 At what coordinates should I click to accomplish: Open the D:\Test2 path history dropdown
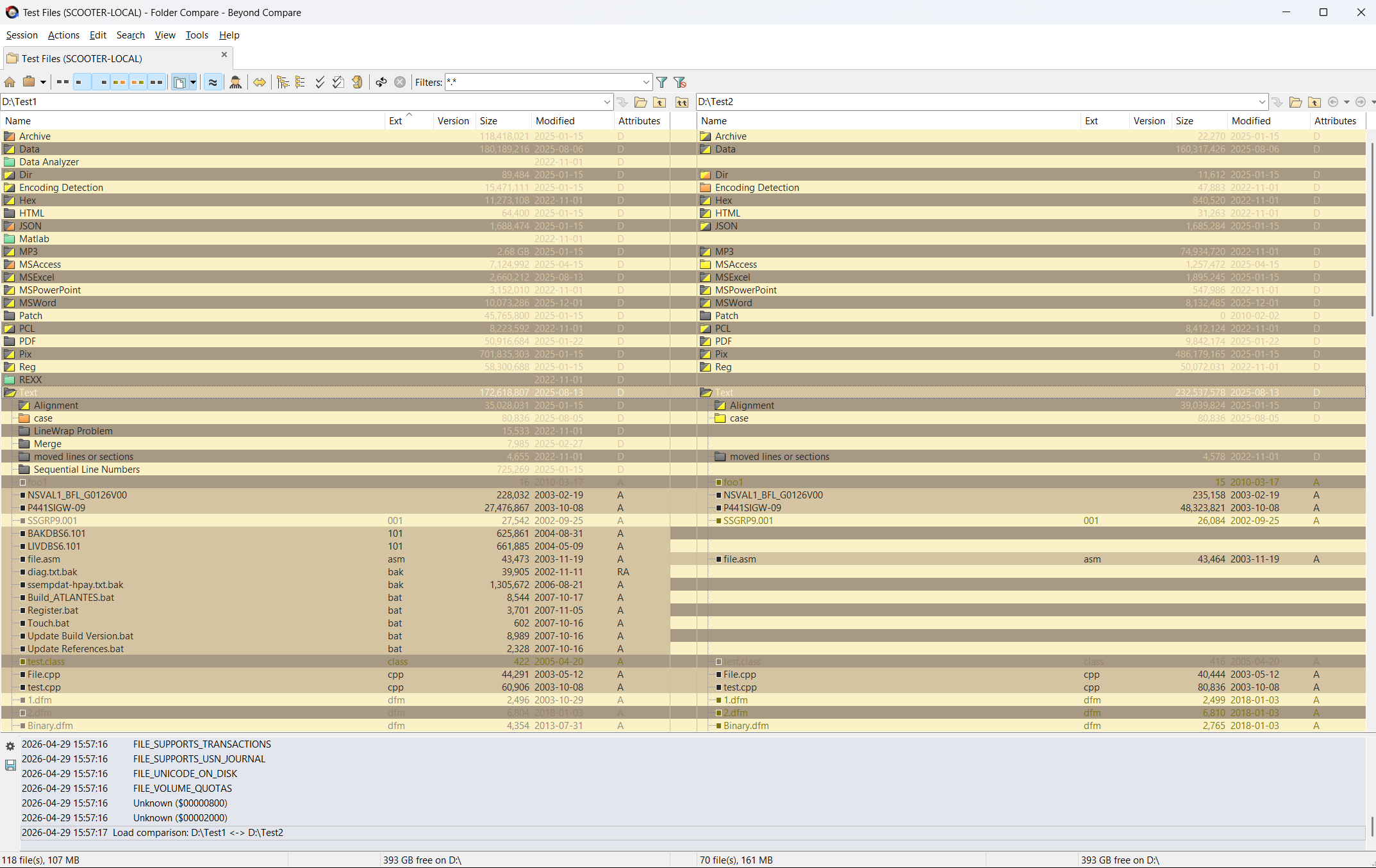point(1261,102)
